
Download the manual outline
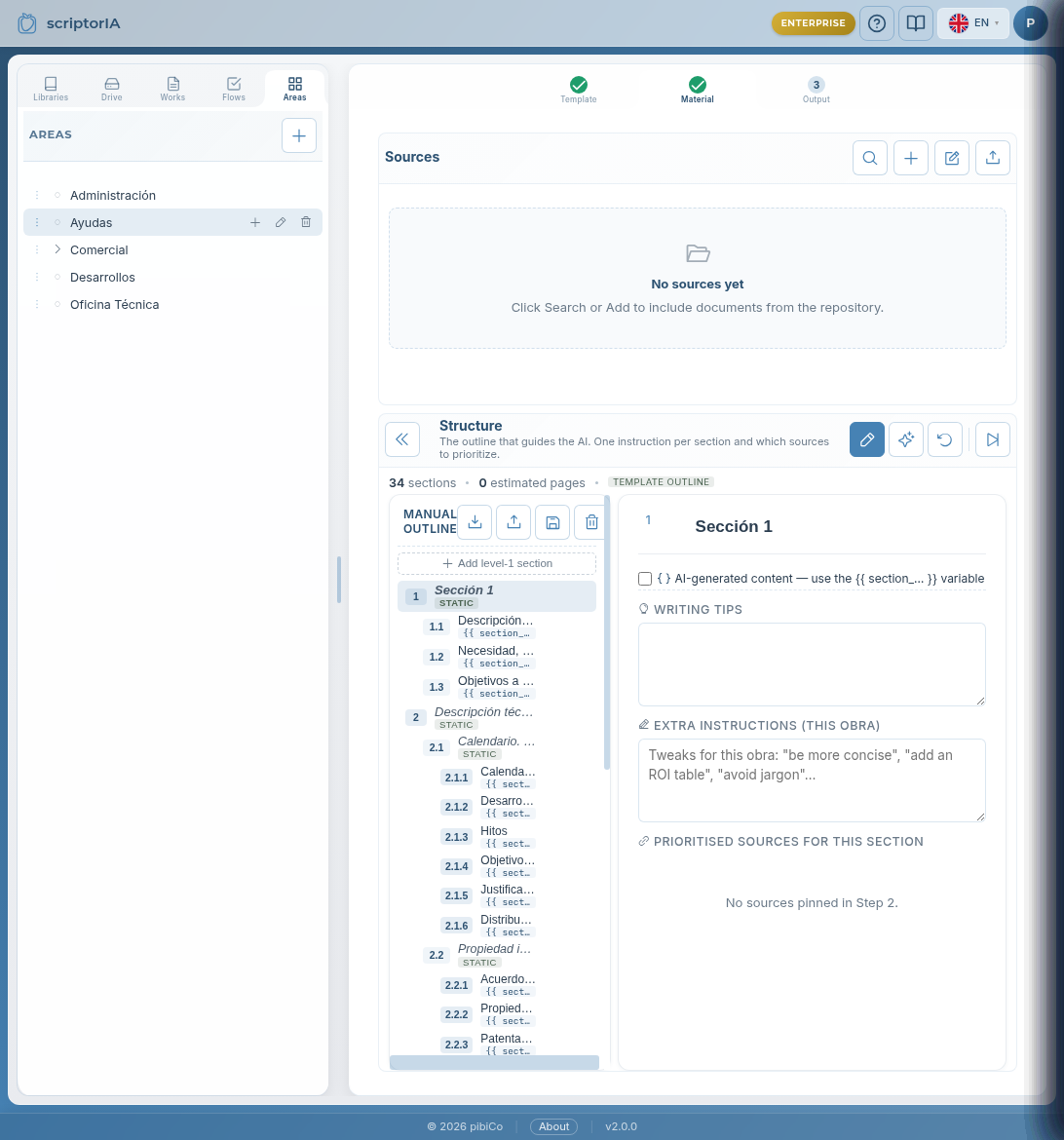pyautogui.click(x=475, y=522)
